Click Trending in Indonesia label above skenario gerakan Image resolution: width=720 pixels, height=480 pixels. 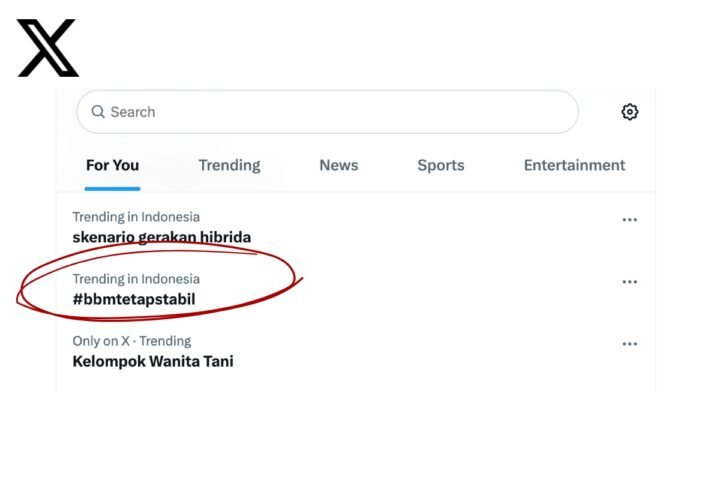coord(136,217)
